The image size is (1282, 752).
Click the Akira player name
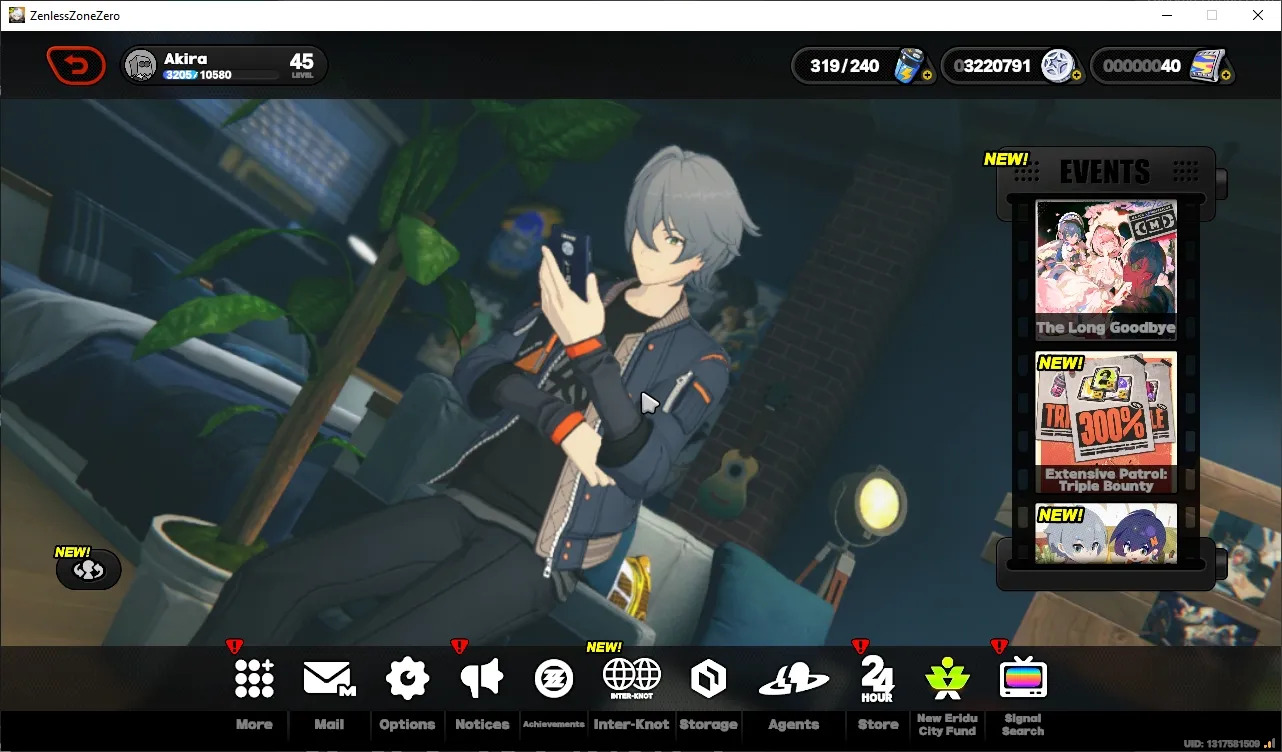point(185,59)
